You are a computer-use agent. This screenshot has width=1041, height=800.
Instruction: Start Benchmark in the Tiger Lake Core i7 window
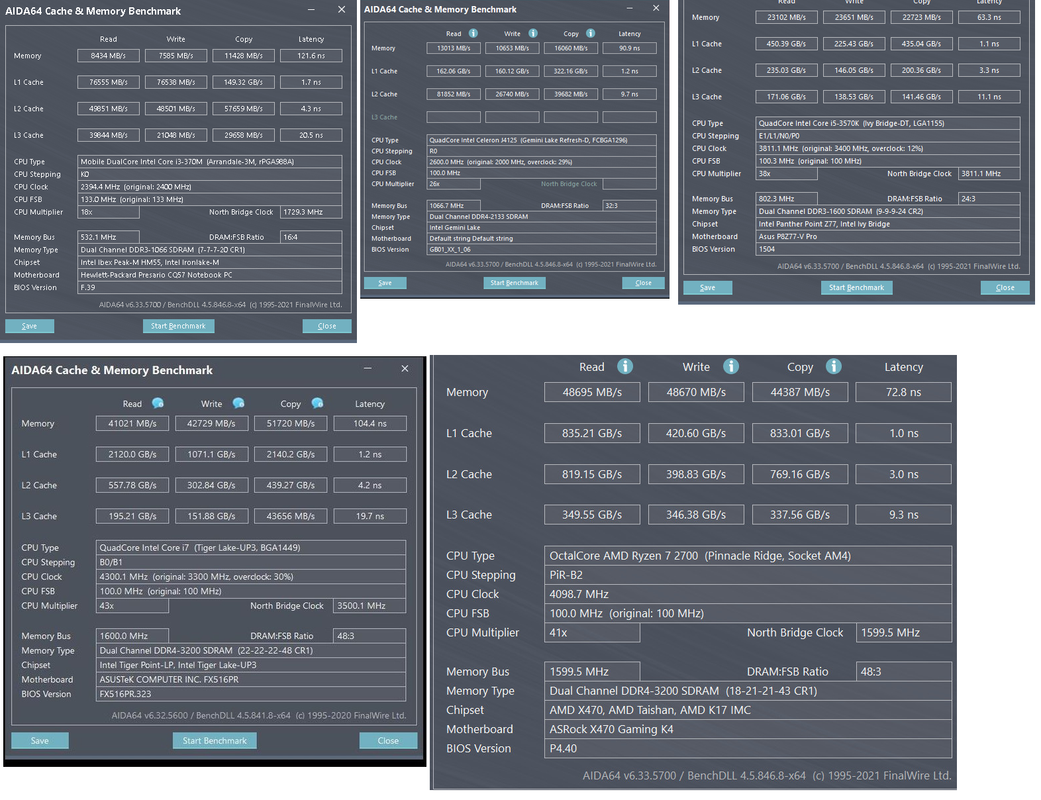pyautogui.click(x=214, y=740)
